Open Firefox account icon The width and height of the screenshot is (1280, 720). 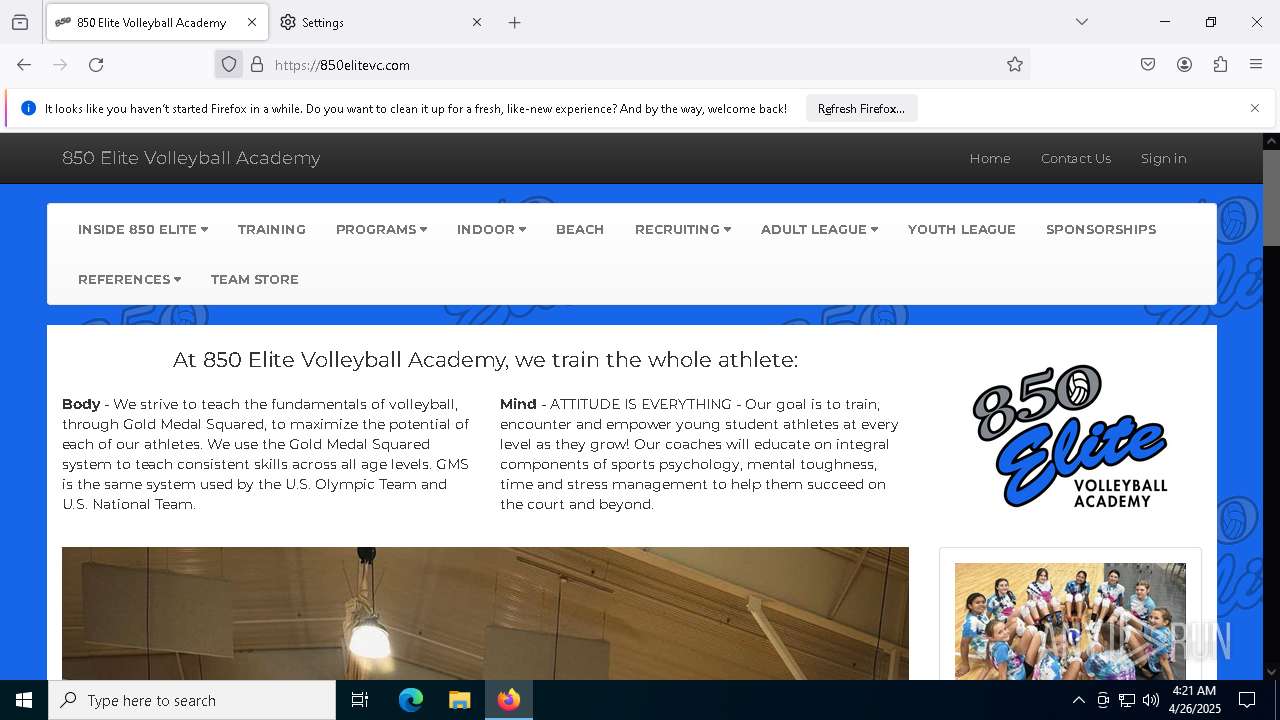(x=1184, y=65)
